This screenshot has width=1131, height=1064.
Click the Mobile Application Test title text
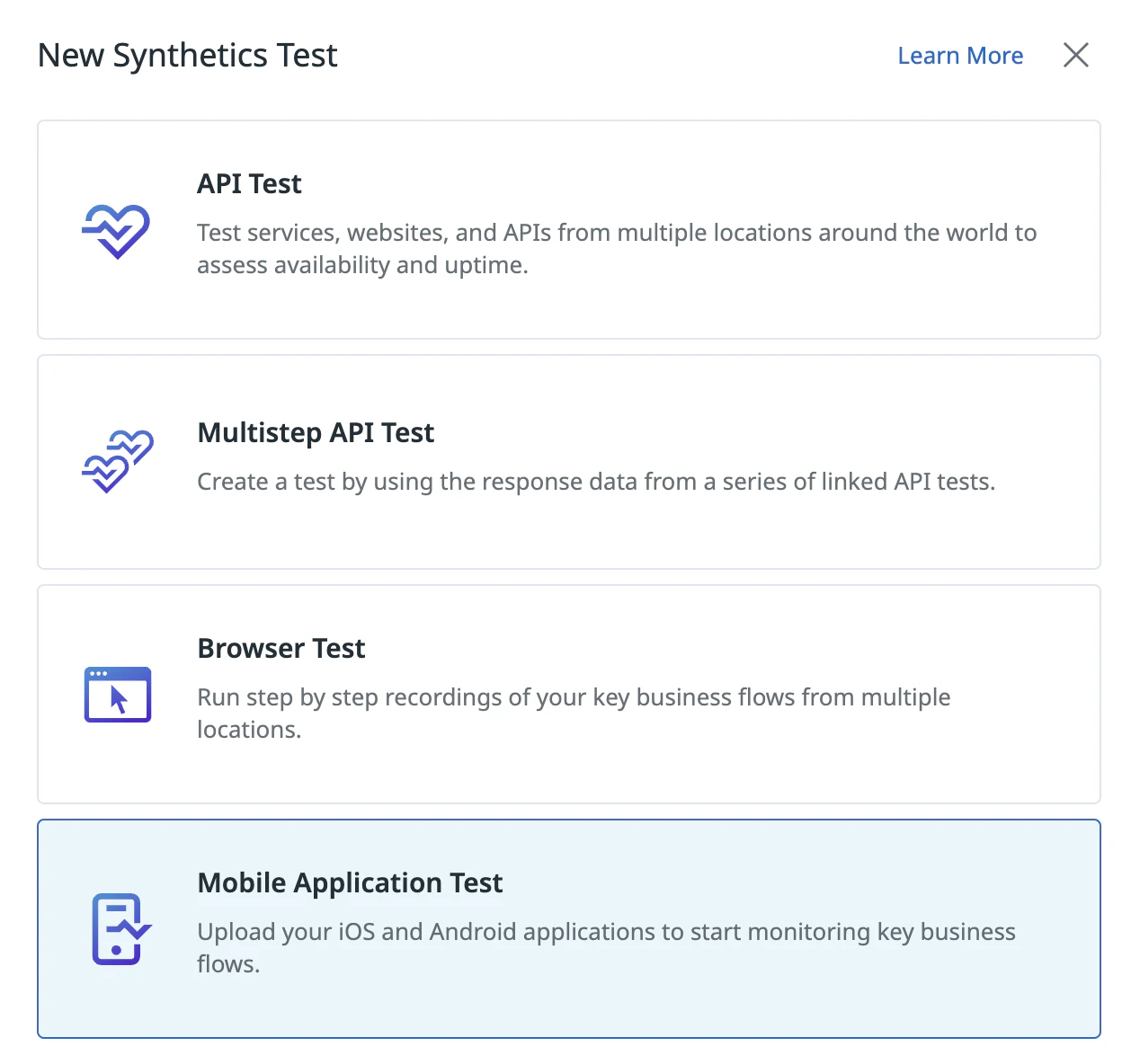[350, 882]
